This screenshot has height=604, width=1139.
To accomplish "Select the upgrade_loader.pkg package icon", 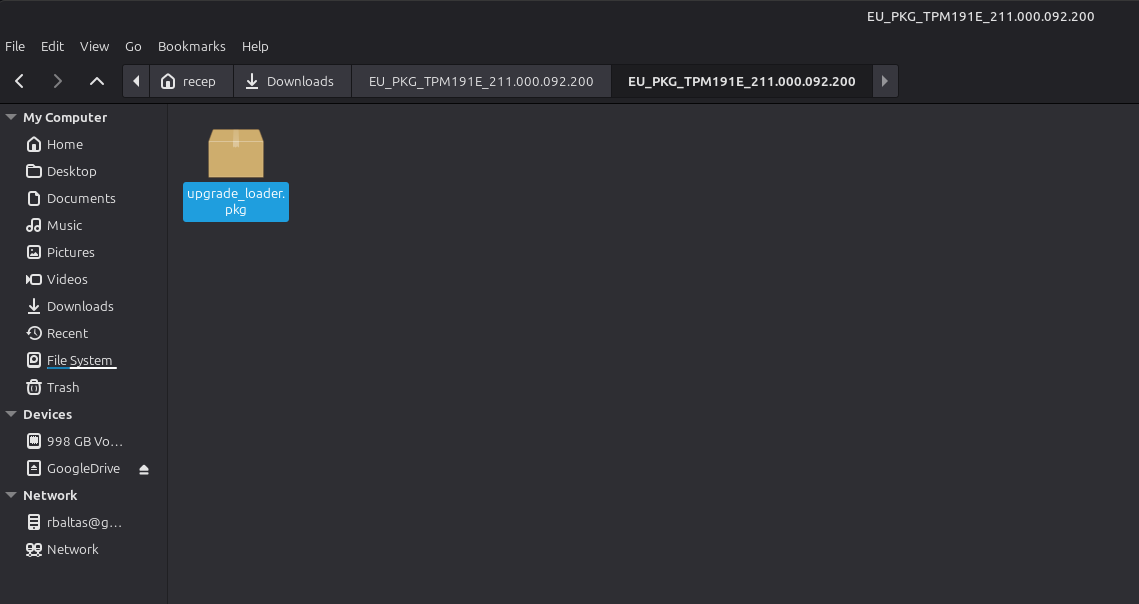I will 235,153.
